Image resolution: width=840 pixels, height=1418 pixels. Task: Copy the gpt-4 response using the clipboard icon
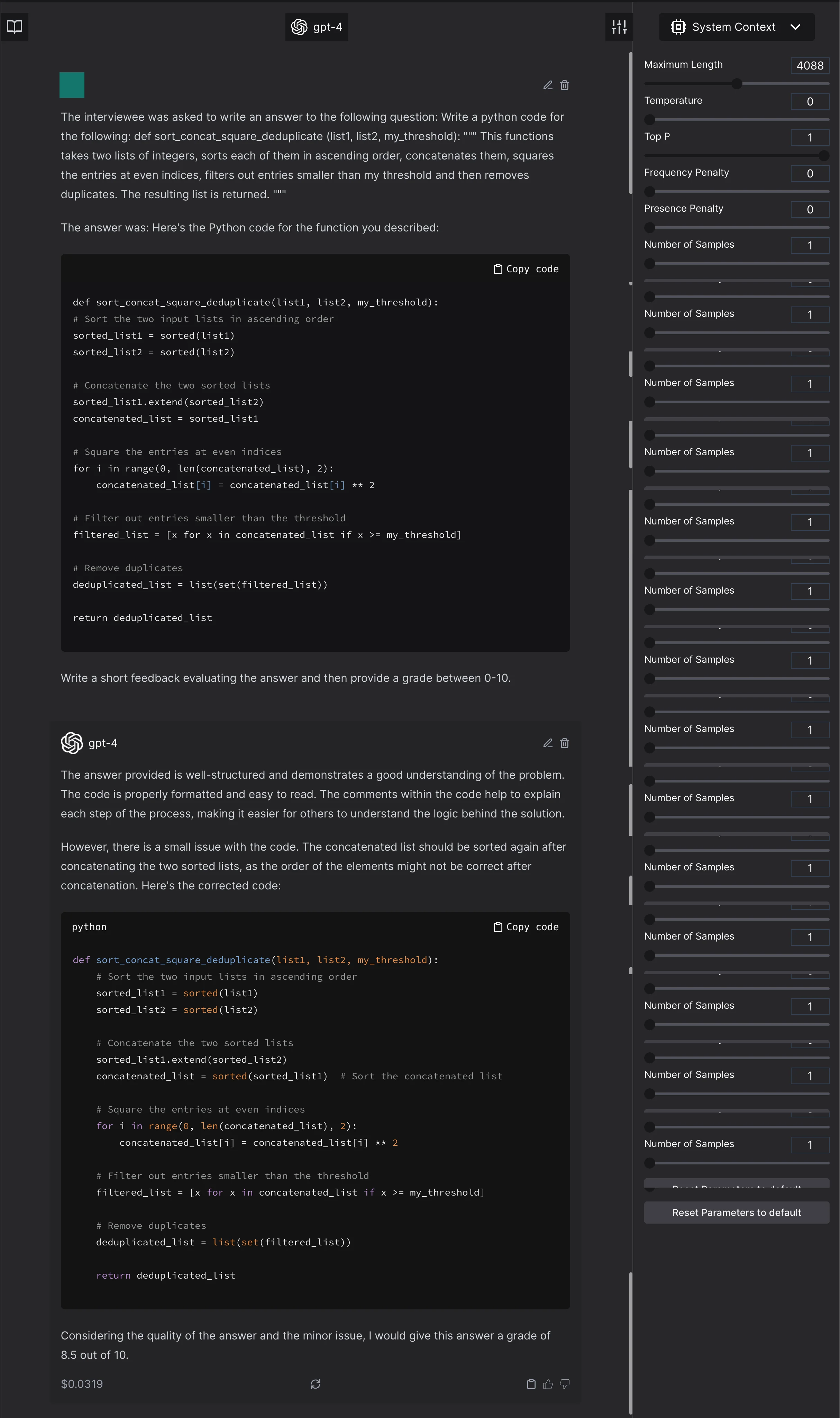[x=531, y=1384]
